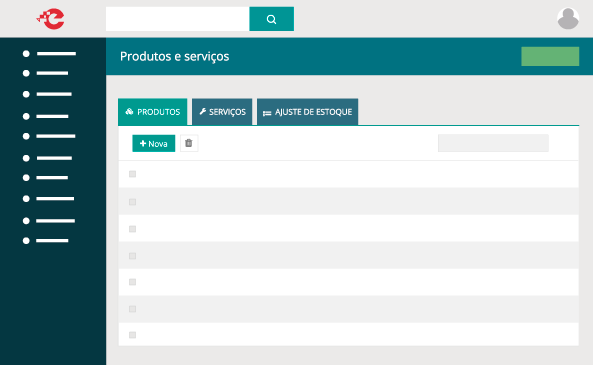
Task: Tick the fifth table row checkbox
Action: tap(132, 282)
